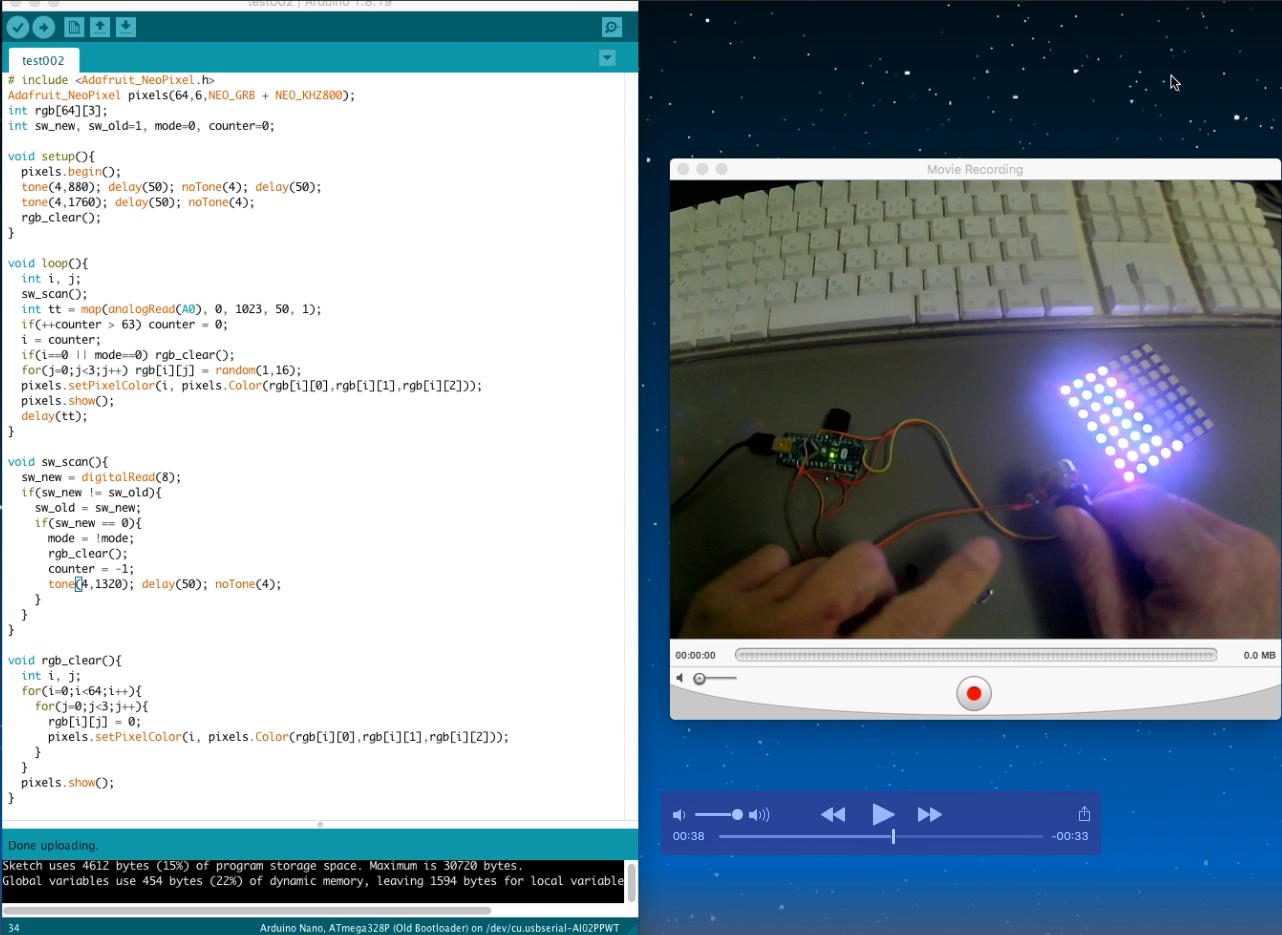Click the Open sketch up-arrow icon
Screen dimensions: 1282x935
[x=100, y=28]
